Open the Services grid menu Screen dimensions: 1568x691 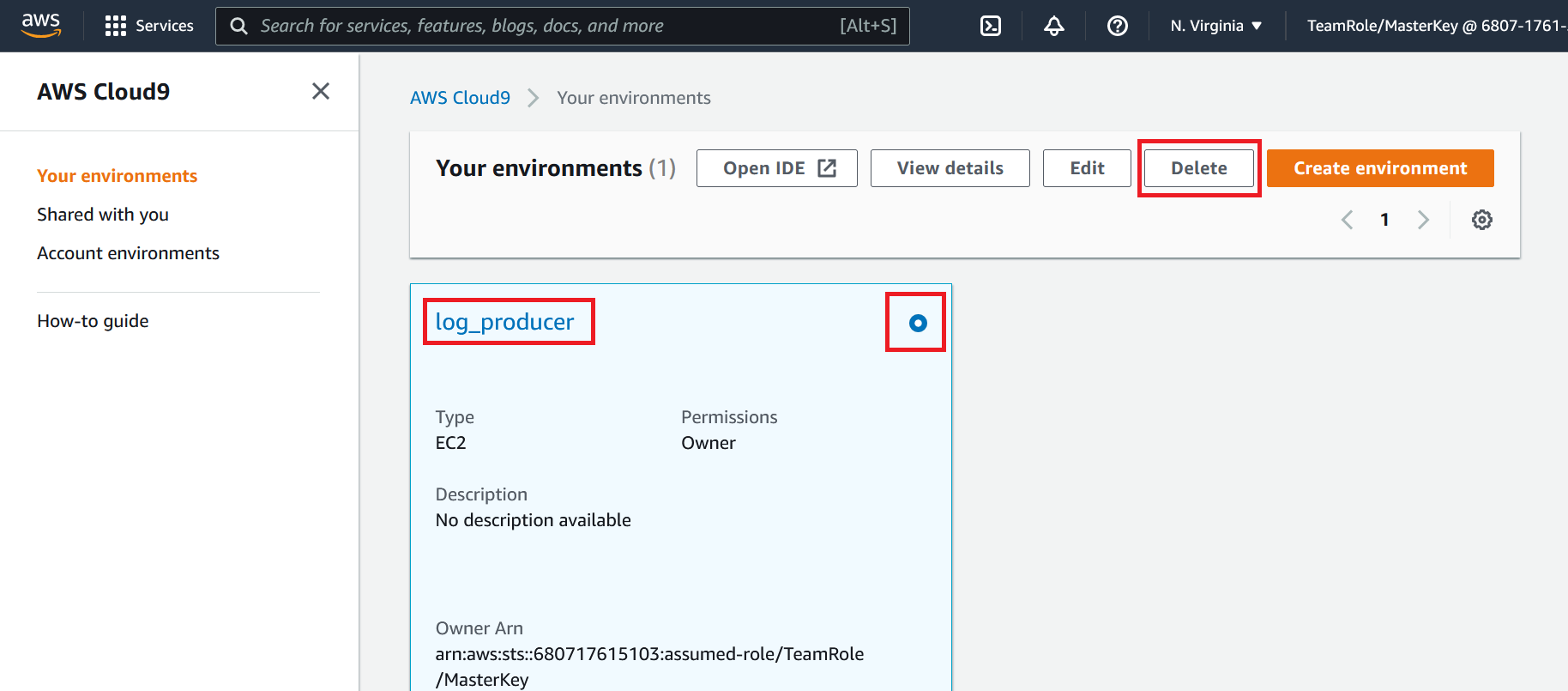tap(149, 26)
